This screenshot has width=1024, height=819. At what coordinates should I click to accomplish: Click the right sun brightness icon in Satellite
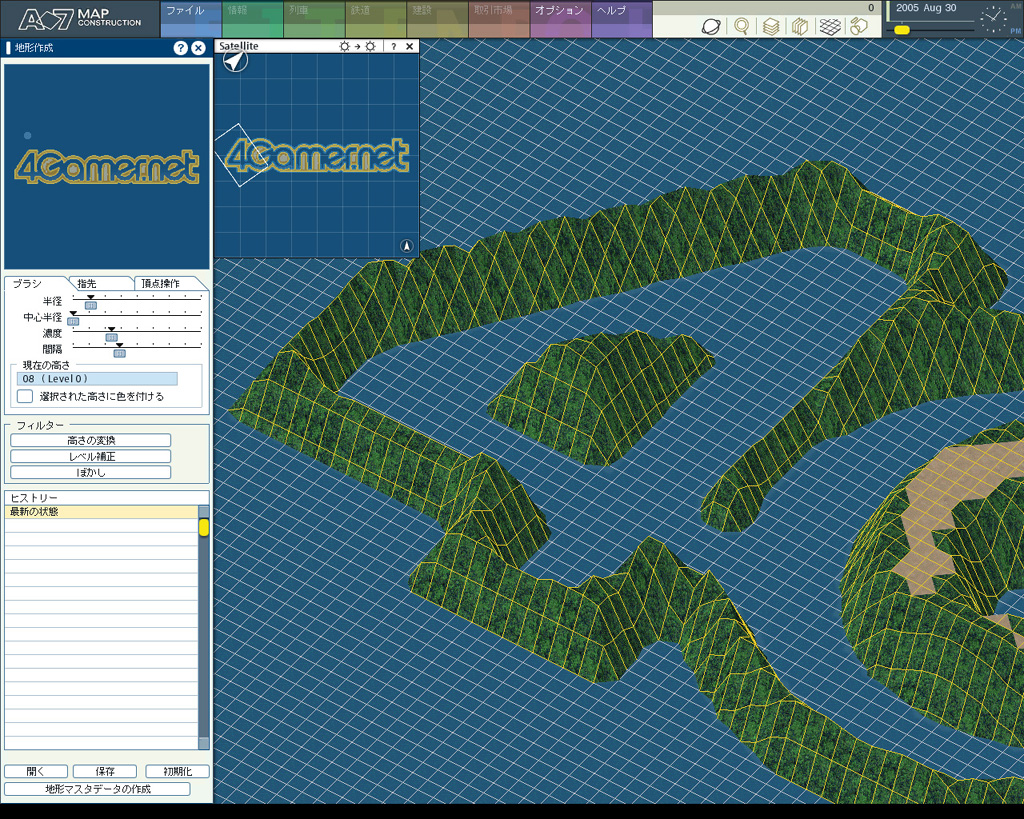370,46
